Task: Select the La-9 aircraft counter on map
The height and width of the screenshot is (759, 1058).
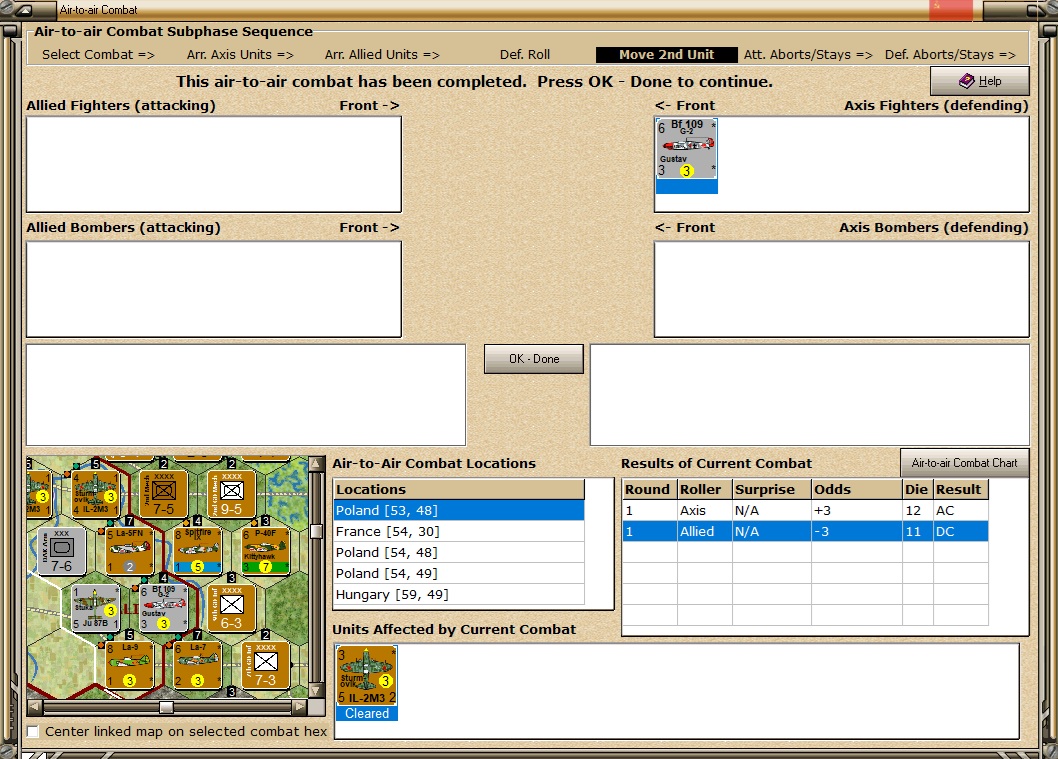Action: (x=130, y=665)
